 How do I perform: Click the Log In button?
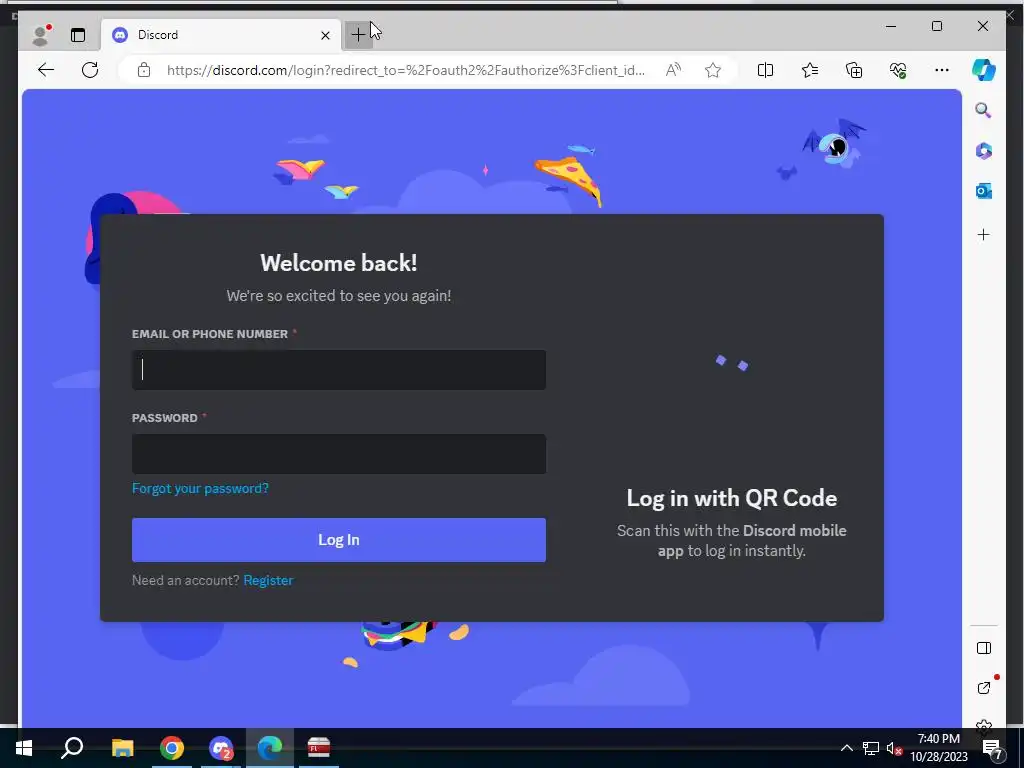[339, 540]
